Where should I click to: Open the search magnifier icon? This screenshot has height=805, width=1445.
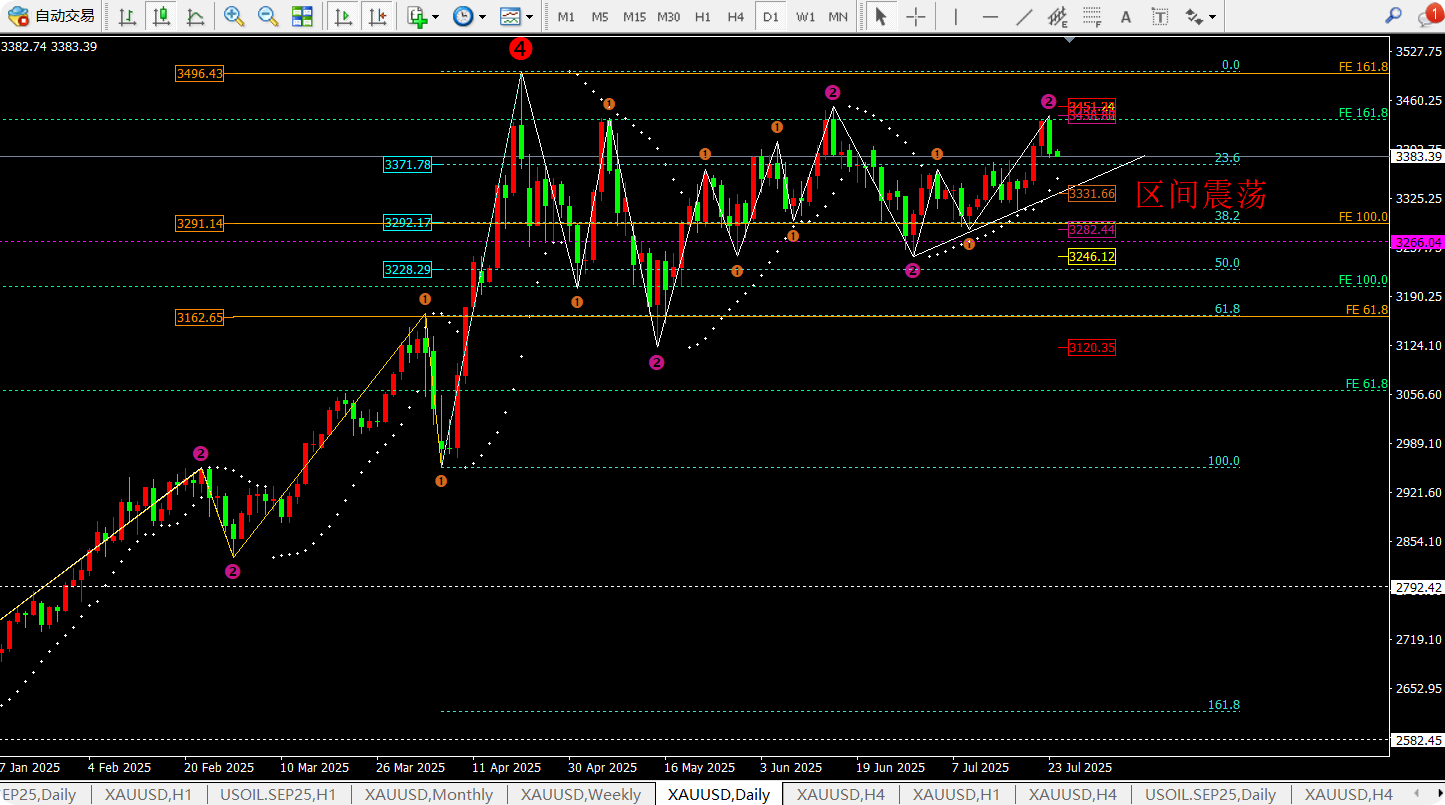point(1393,15)
